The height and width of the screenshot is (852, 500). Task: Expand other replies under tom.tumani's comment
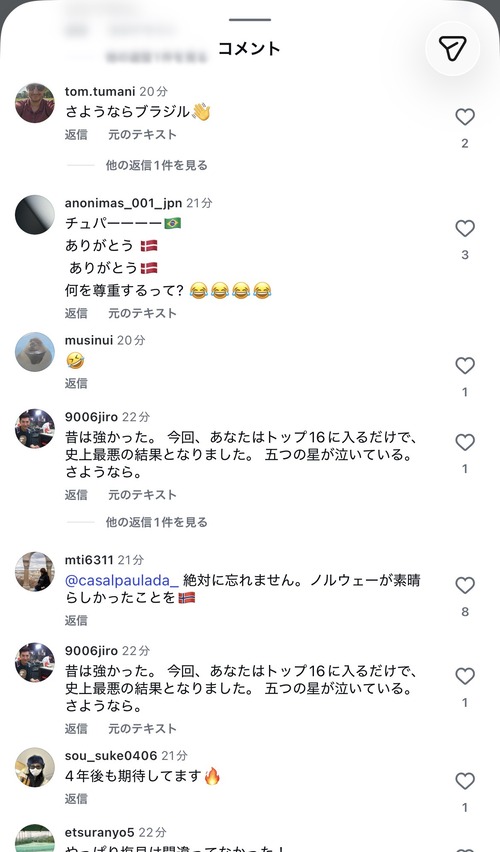pos(157,165)
